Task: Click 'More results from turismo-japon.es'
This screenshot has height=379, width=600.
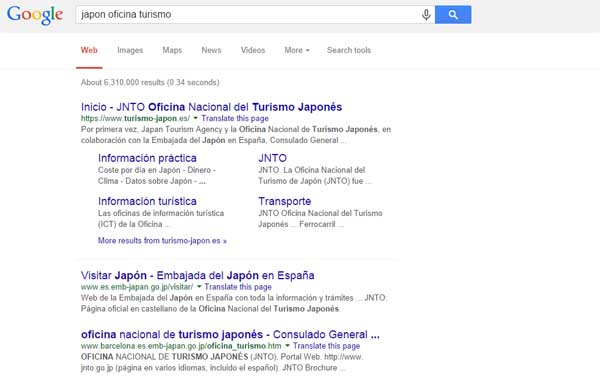Action: (x=162, y=241)
